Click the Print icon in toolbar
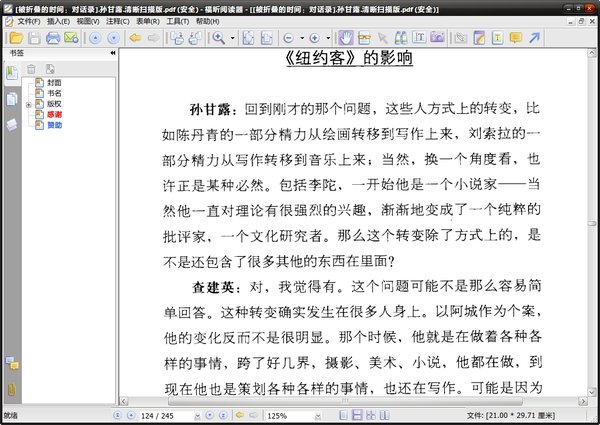The image size is (600, 425). pyautogui.click(x=51, y=37)
